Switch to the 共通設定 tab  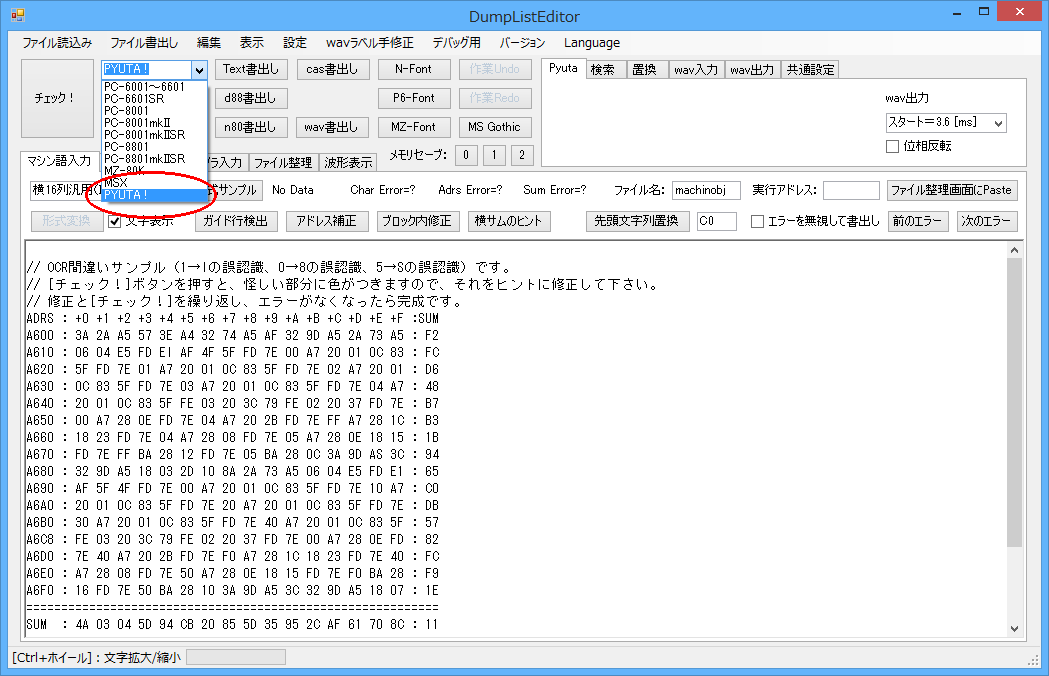(x=810, y=70)
